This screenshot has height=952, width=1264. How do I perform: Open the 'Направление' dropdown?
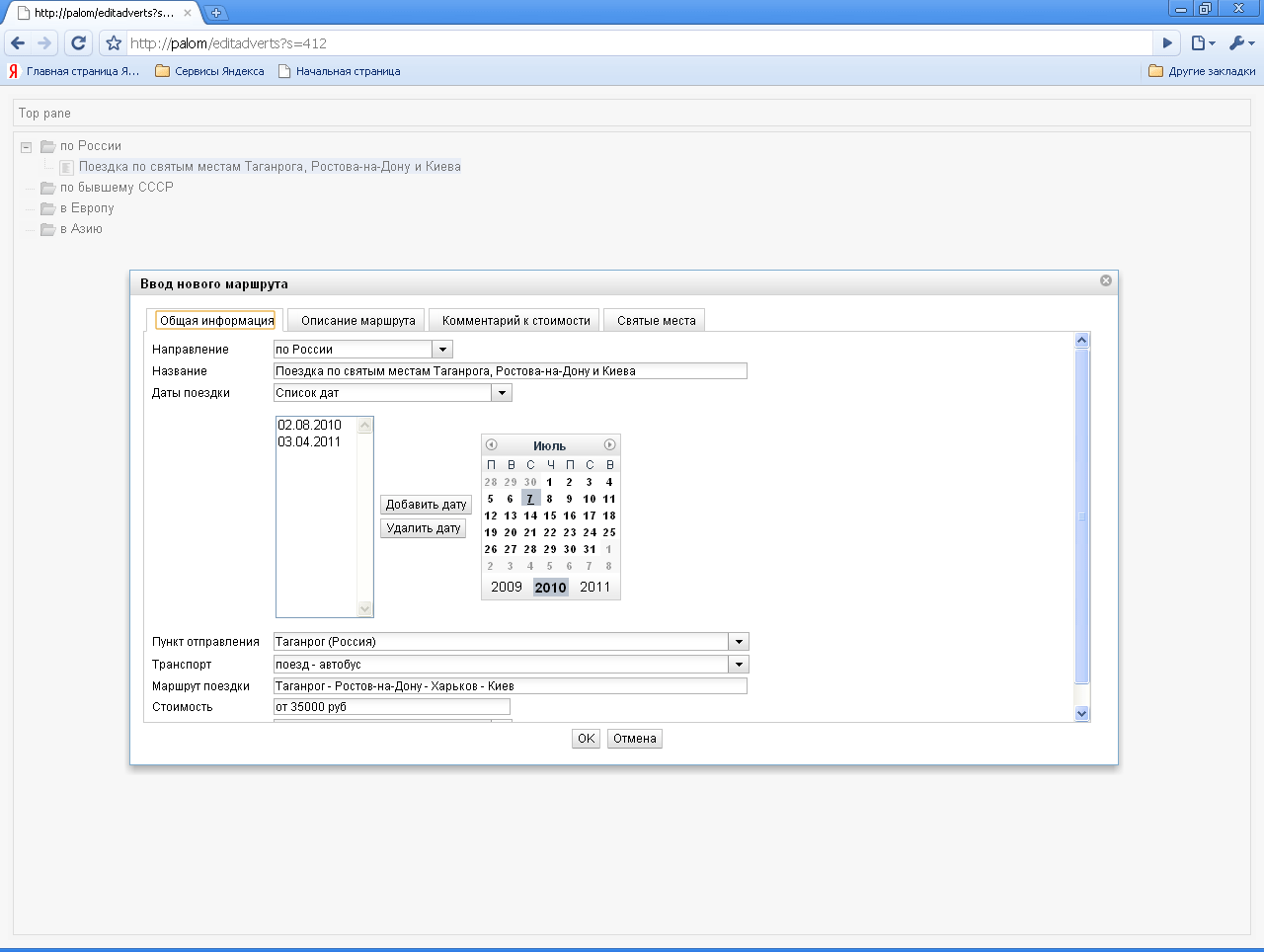(x=442, y=350)
